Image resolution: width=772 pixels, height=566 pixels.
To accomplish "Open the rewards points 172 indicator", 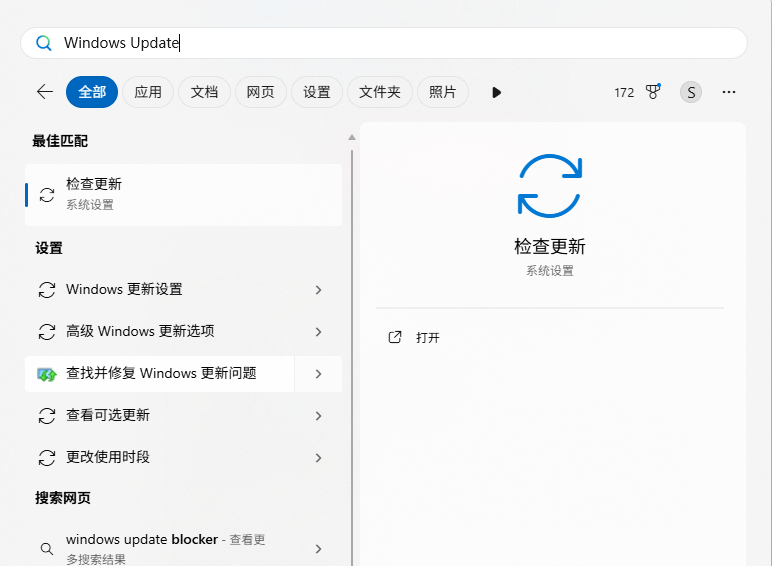I will click(624, 93).
